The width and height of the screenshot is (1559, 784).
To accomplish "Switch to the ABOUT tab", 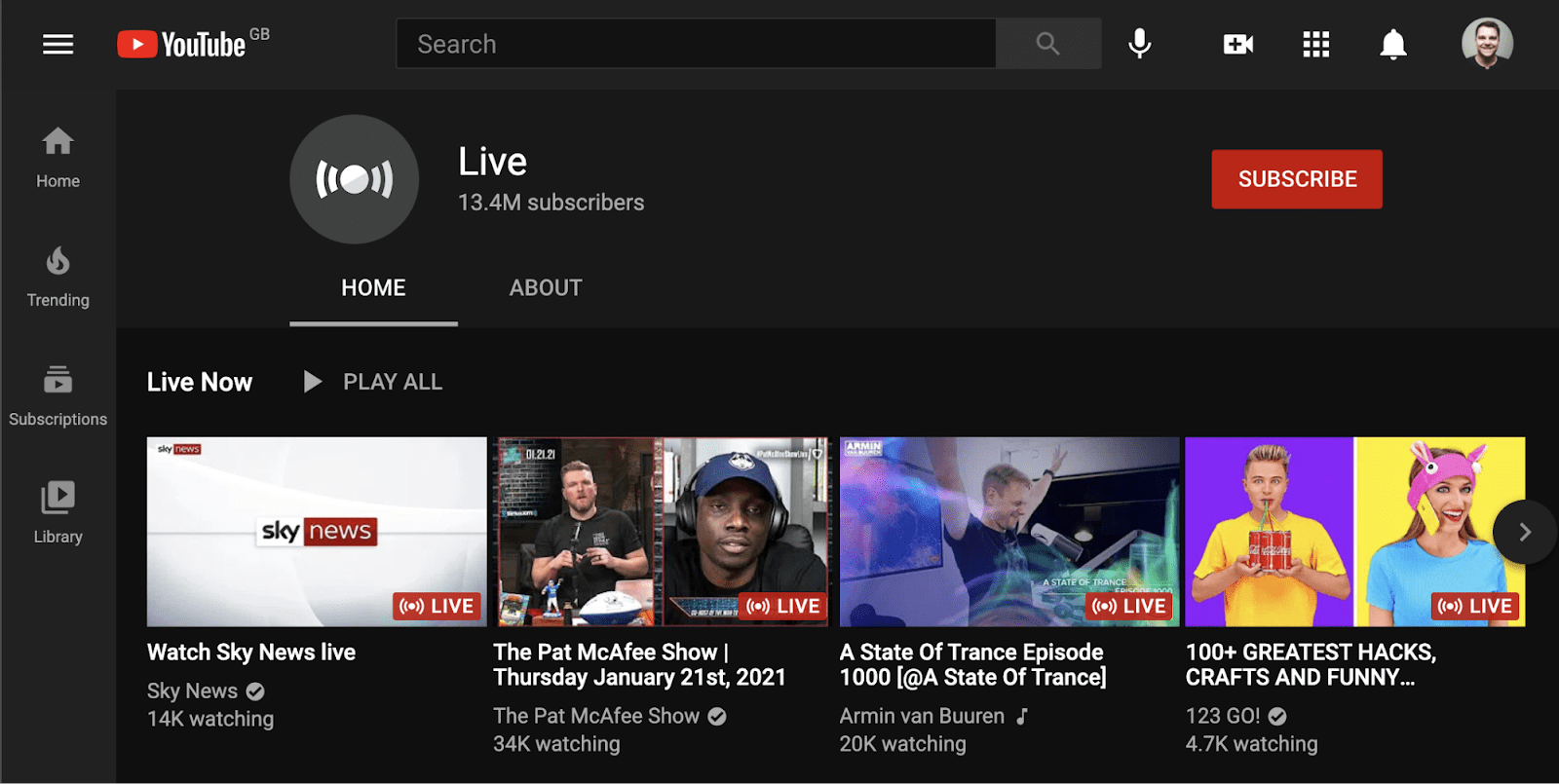I will tap(545, 288).
